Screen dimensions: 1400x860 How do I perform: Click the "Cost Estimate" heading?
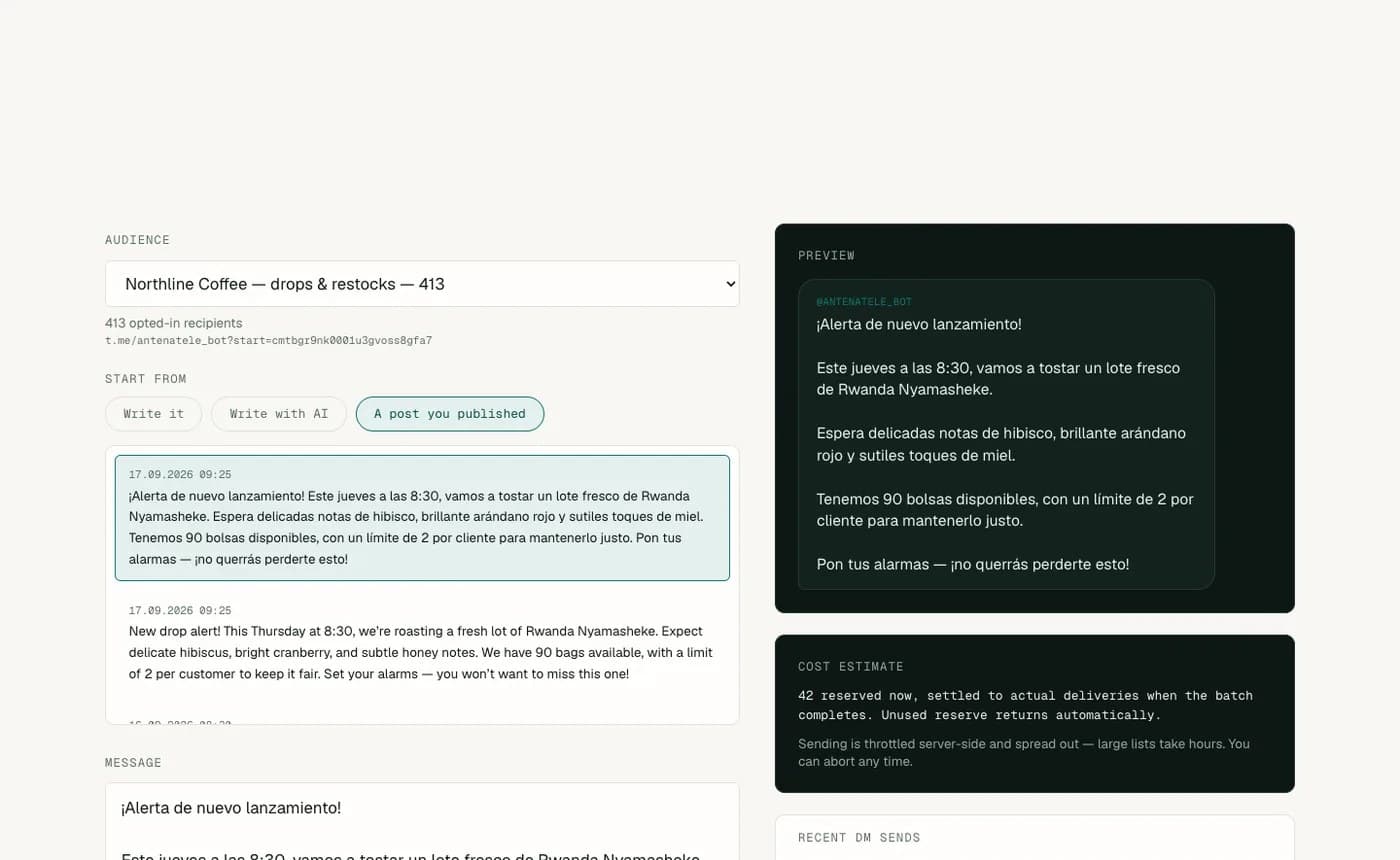[850, 667]
